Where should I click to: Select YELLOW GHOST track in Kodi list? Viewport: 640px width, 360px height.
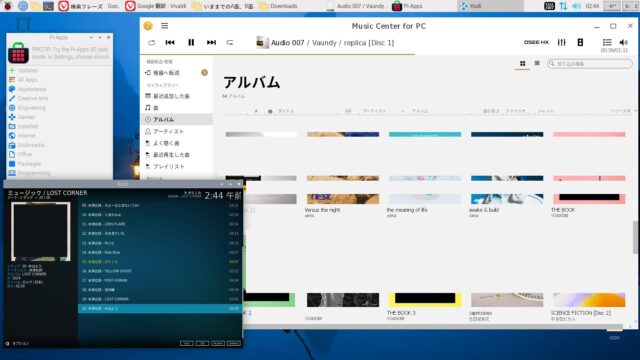click(160, 271)
